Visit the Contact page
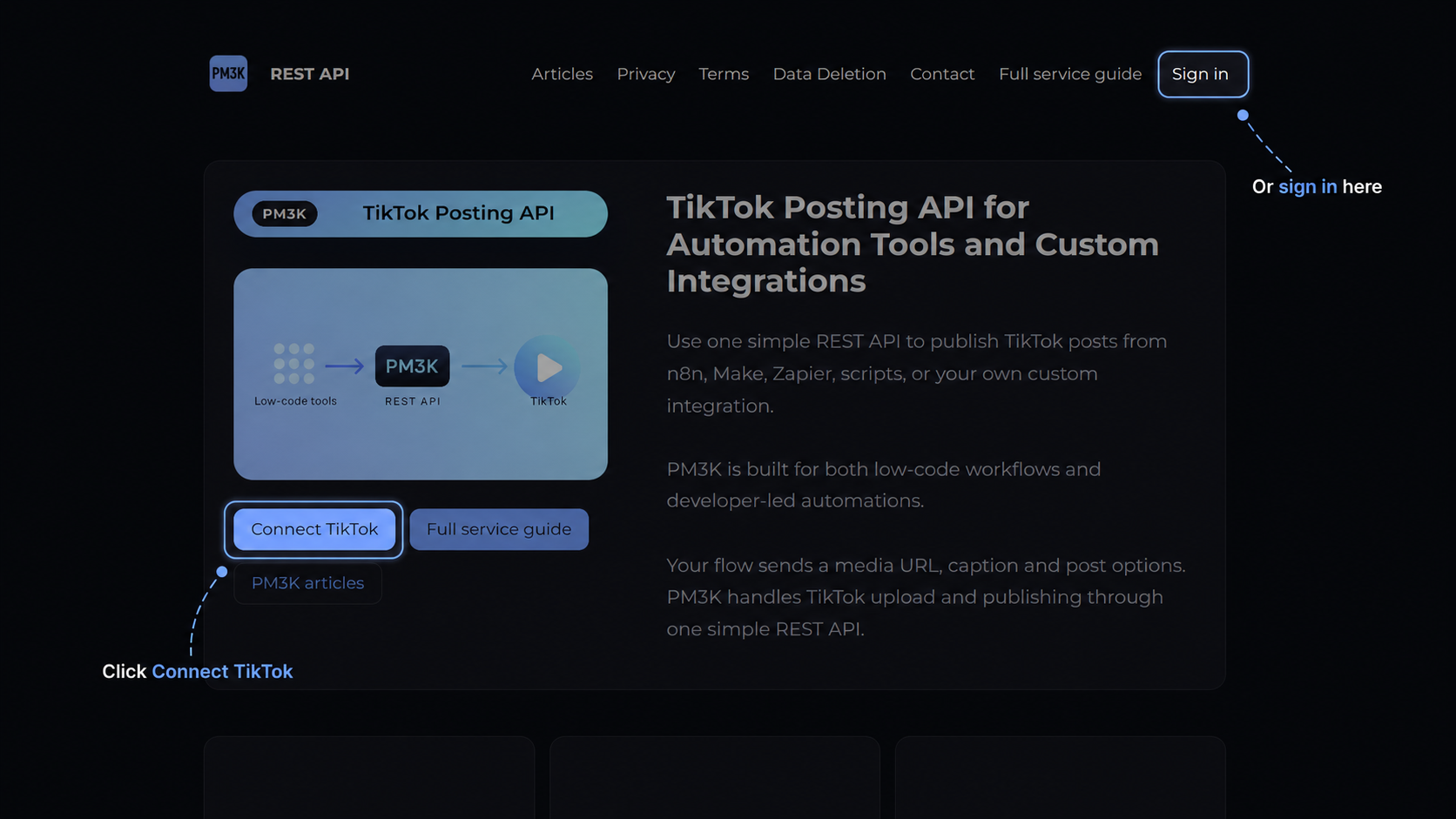This screenshot has width=1456, height=819. tap(942, 74)
